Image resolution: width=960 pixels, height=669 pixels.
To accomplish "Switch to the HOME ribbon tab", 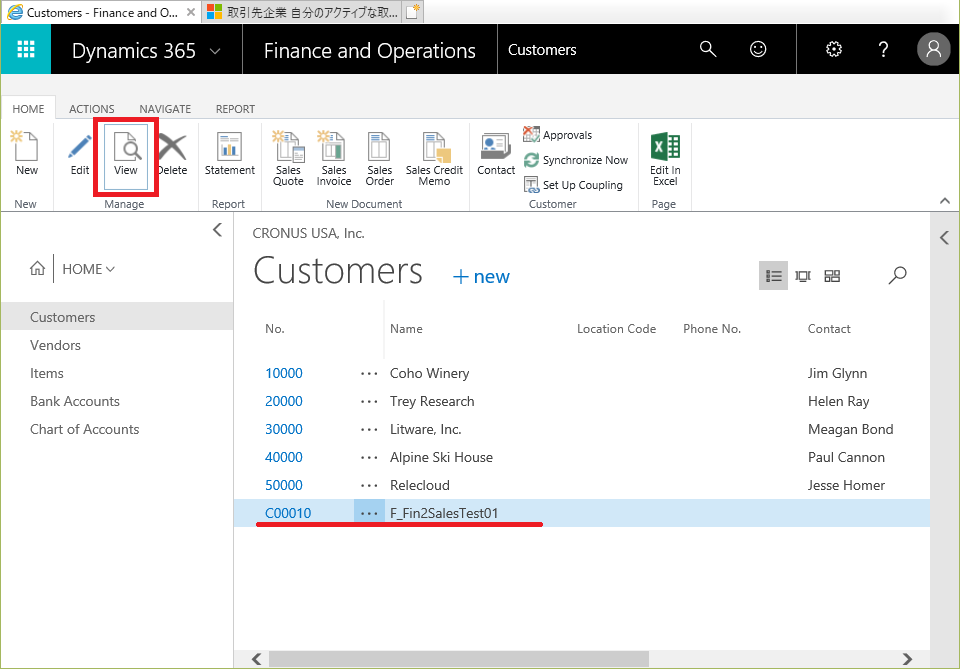I will 28,109.
